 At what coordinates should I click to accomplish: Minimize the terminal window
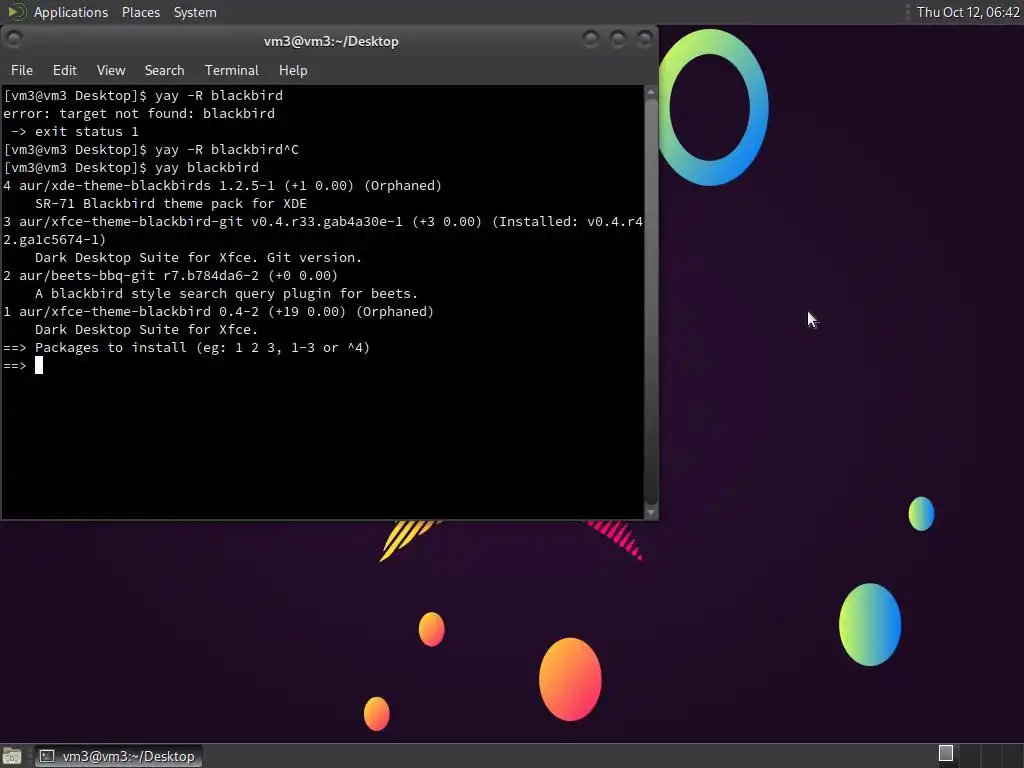591,40
